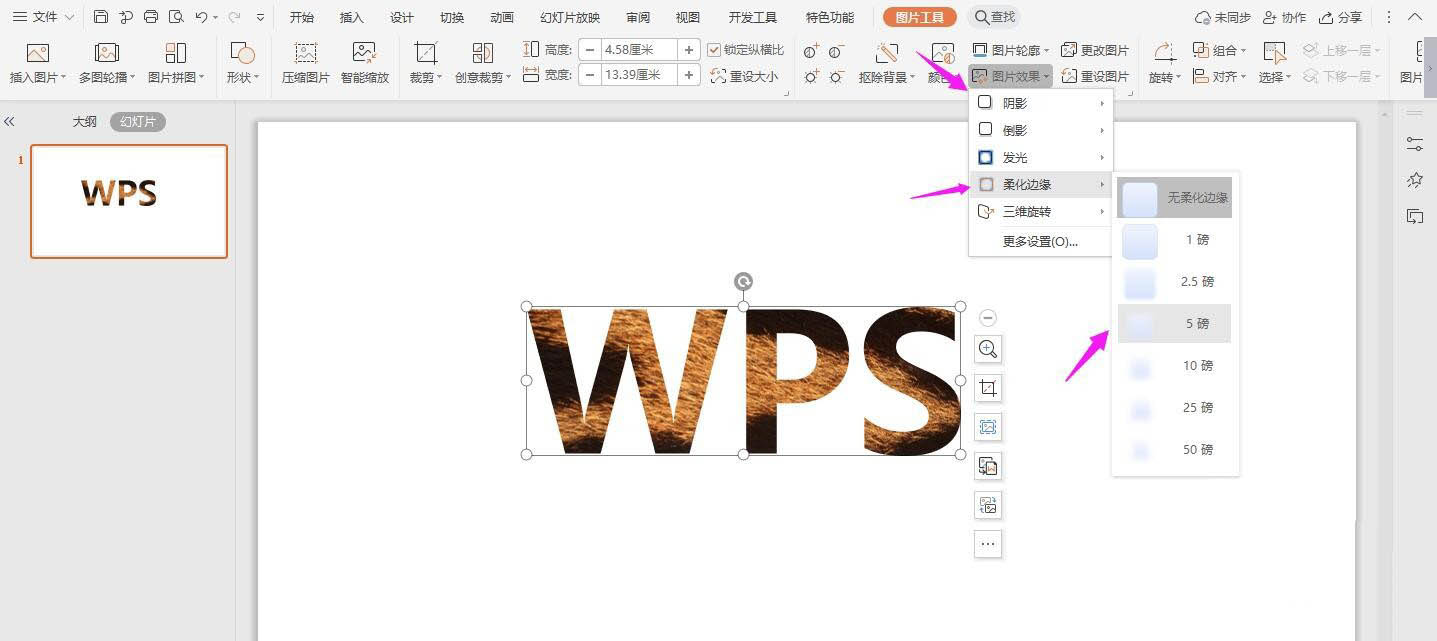Open the File (文件) menu dropdown
The width and height of the screenshot is (1437, 641).
[43, 17]
